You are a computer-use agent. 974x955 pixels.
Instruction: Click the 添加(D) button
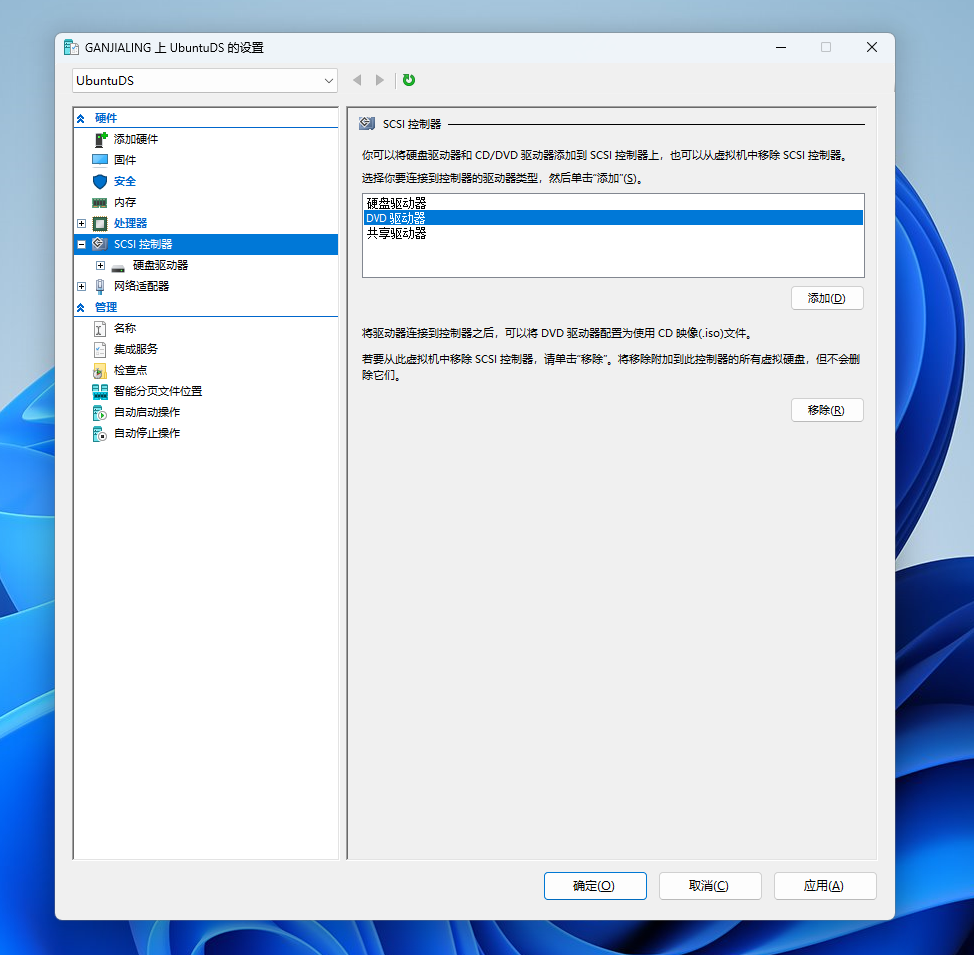[827, 298]
